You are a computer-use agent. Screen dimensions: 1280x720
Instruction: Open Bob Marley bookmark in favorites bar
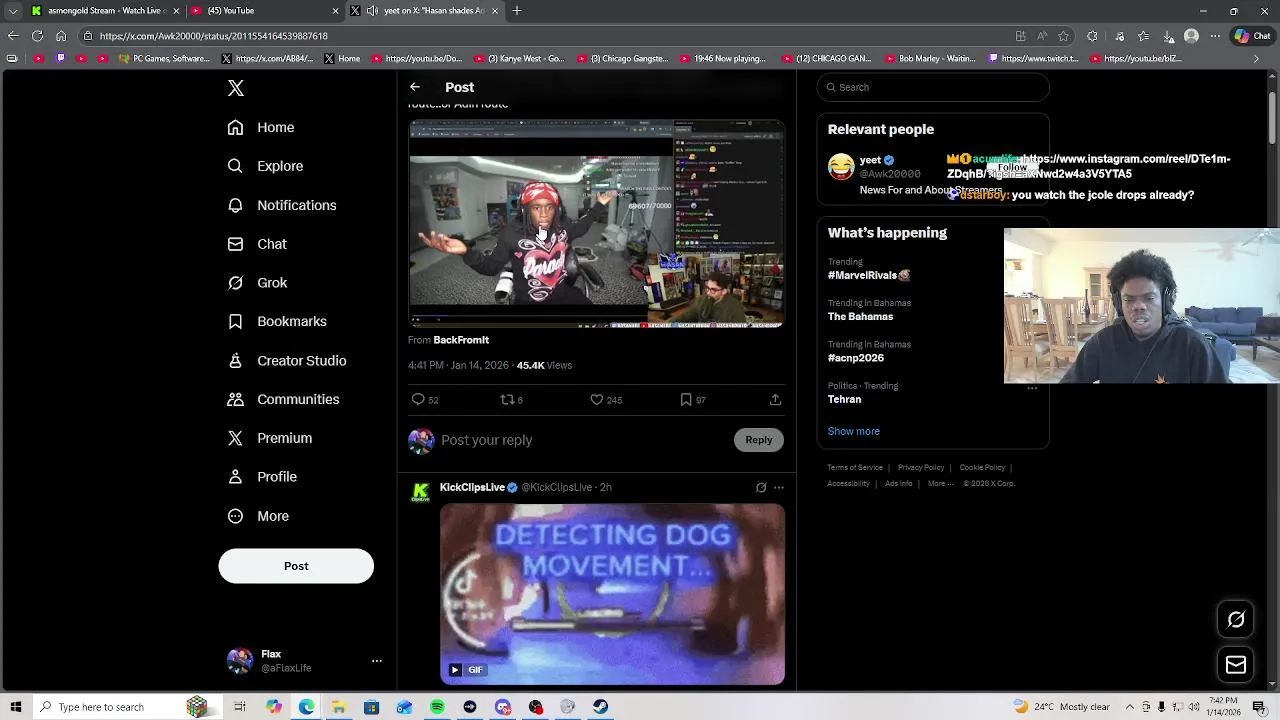[930, 59]
